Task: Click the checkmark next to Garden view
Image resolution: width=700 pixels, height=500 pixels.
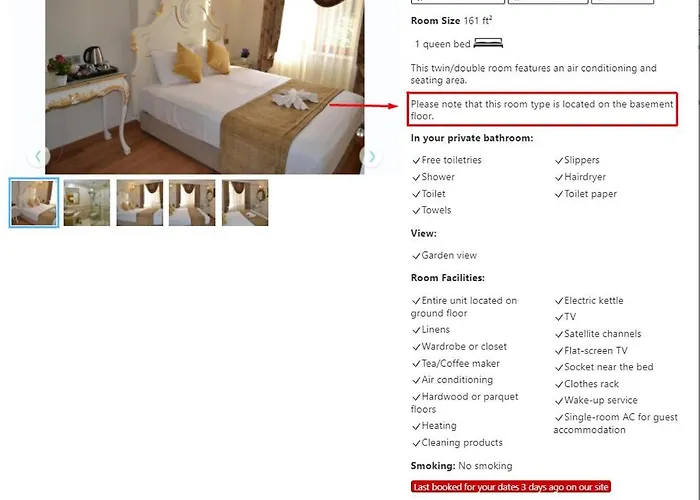Action: tap(416, 256)
